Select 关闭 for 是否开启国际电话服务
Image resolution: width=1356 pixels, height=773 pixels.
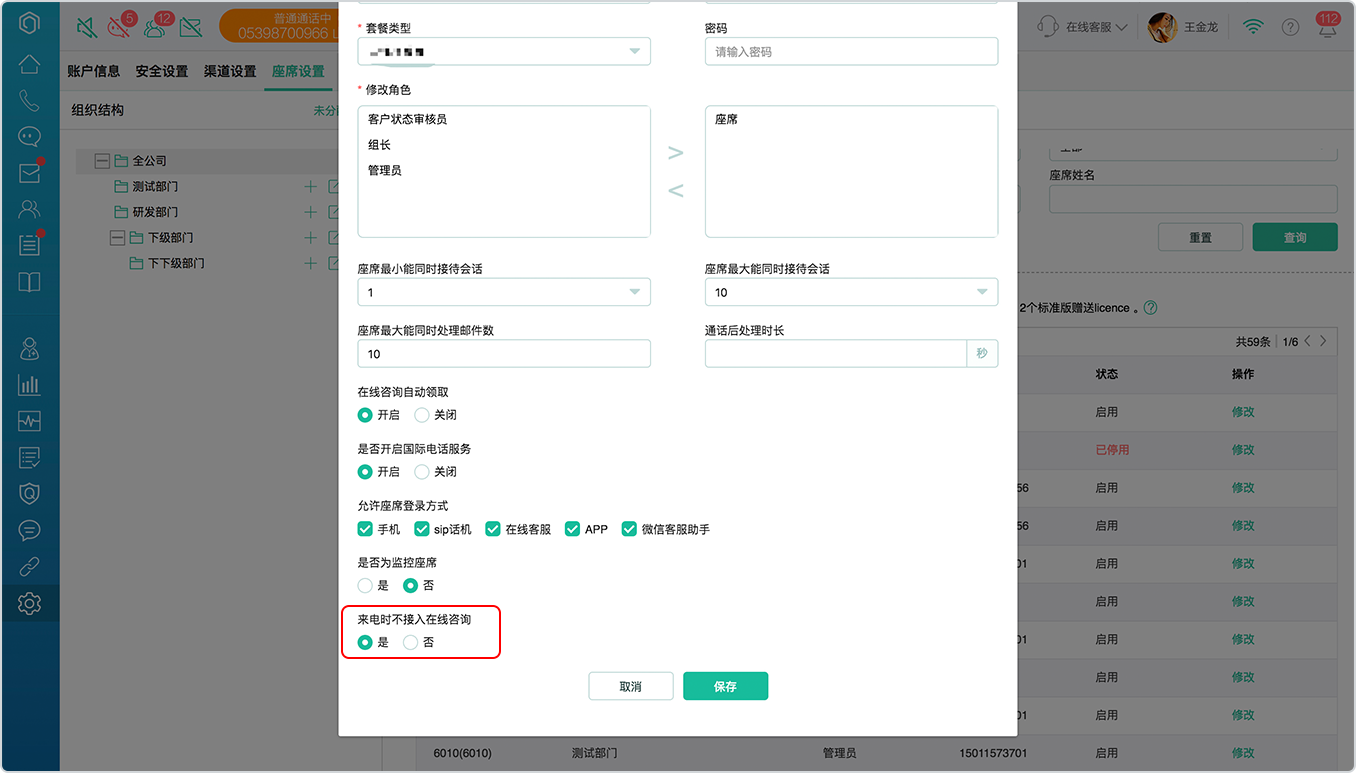(422, 471)
